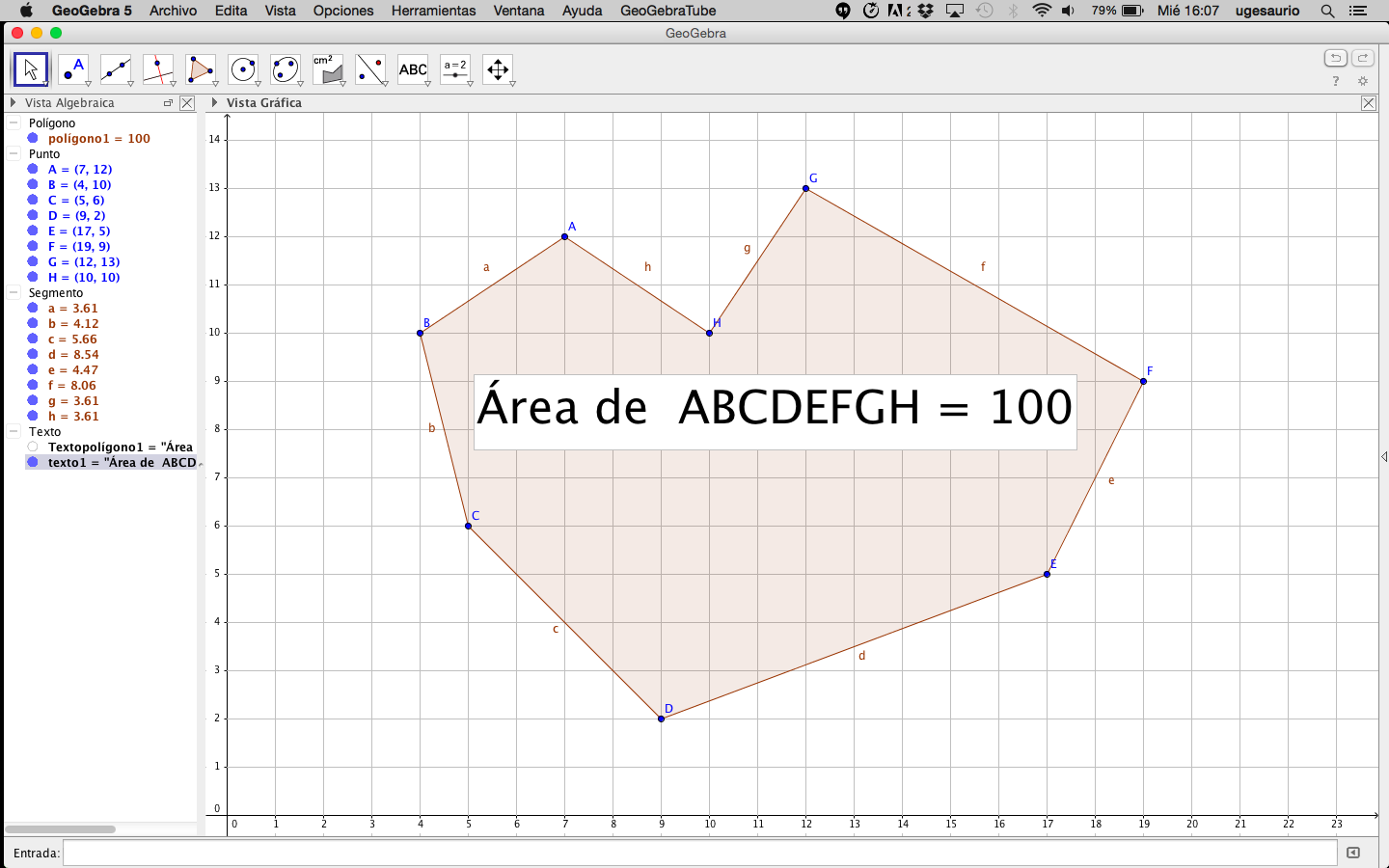
Task: Hide the texto1 object
Action: pyautogui.click(x=33, y=463)
